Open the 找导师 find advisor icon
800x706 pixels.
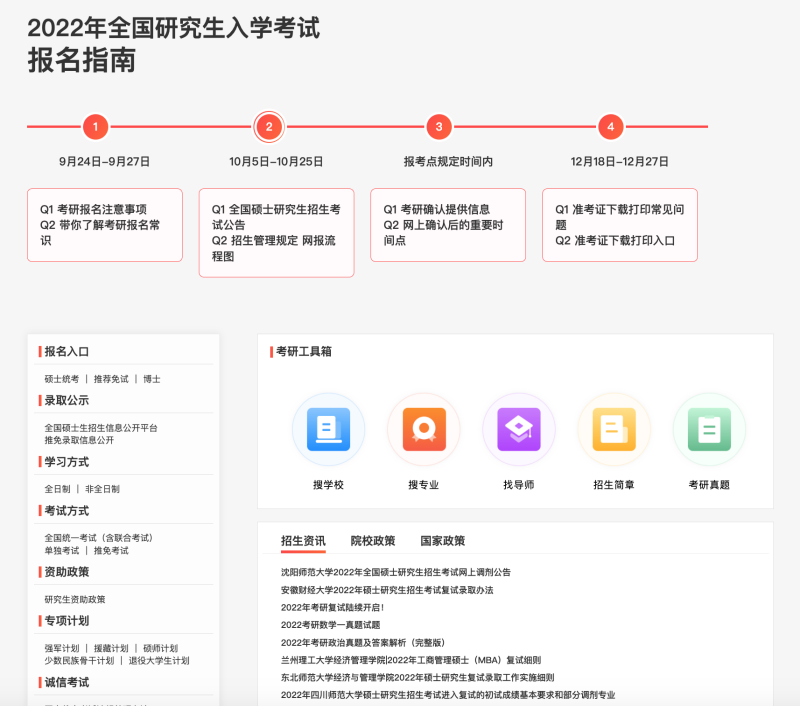coord(518,429)
